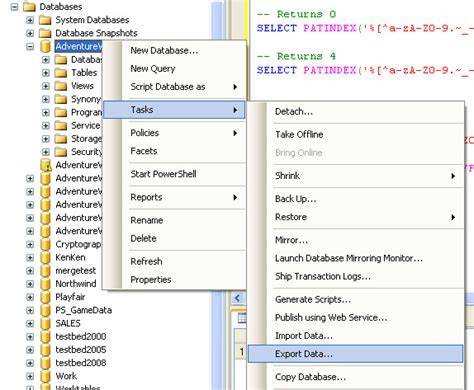This screenshot has width=474, height=390.
Task: Select the mergetest database name
Action: (x=76, y=271)
